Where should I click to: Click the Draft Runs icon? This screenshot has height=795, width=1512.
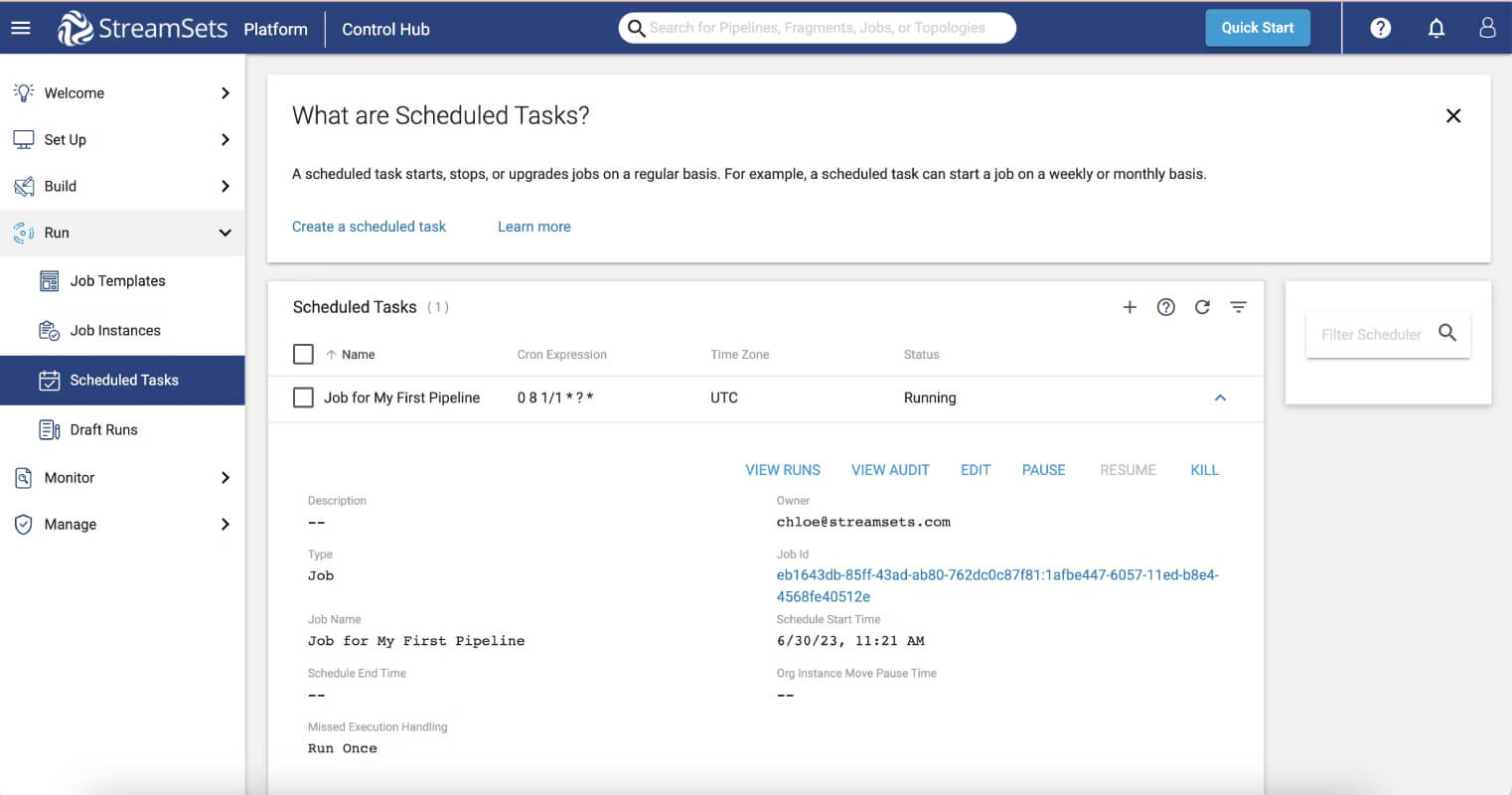point(50,429)
